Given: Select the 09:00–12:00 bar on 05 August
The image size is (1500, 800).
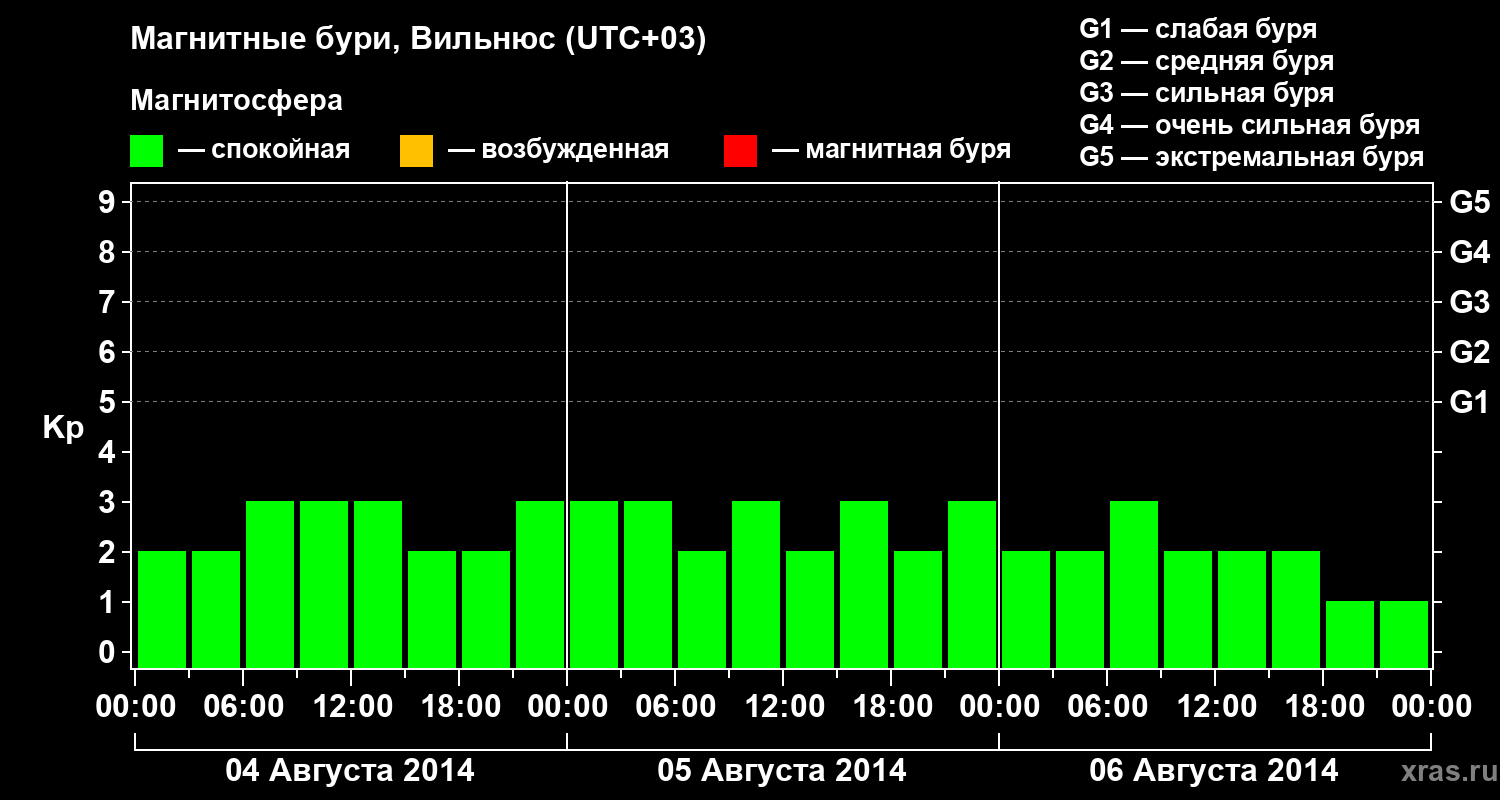Looking at the screenshot, I should coord(756,584).
